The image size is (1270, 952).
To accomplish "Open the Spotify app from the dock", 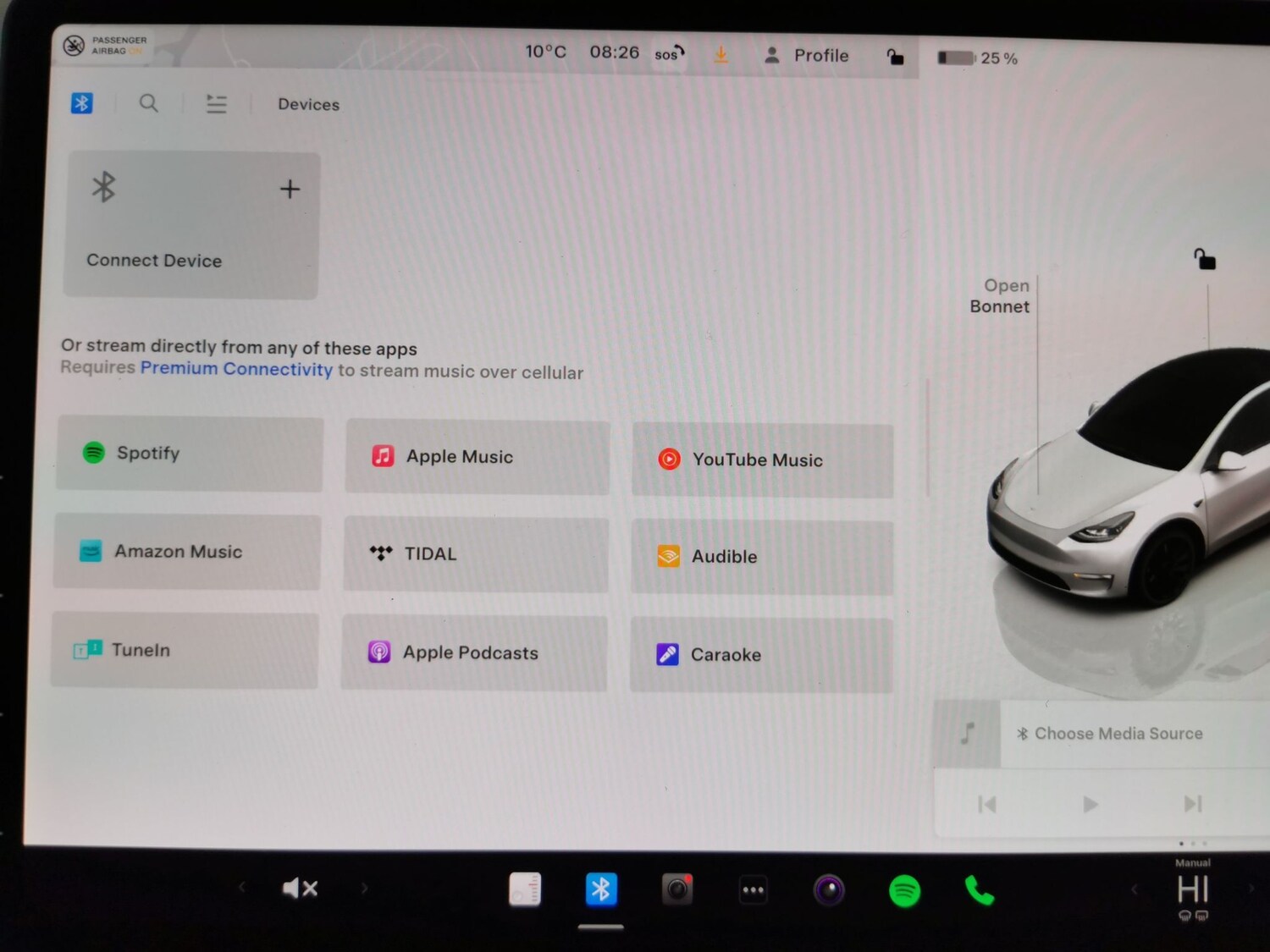I will pos(904,889).
